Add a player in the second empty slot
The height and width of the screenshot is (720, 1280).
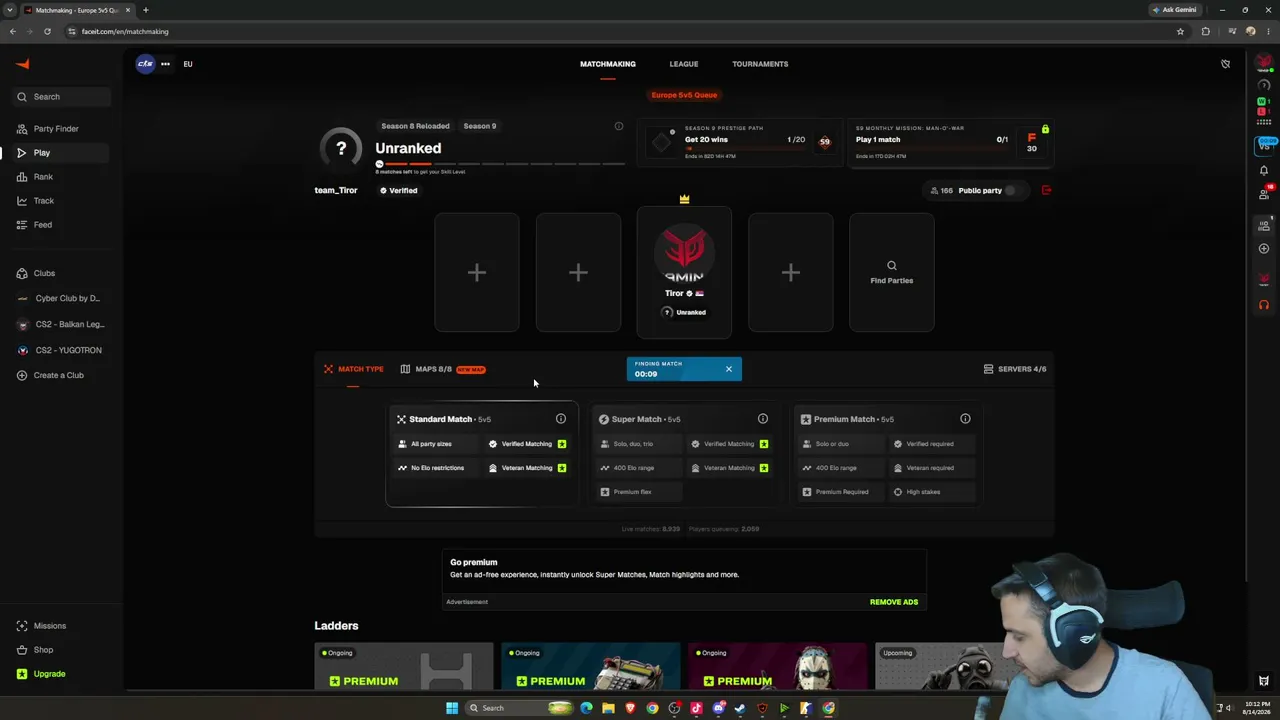click(578, 272)
